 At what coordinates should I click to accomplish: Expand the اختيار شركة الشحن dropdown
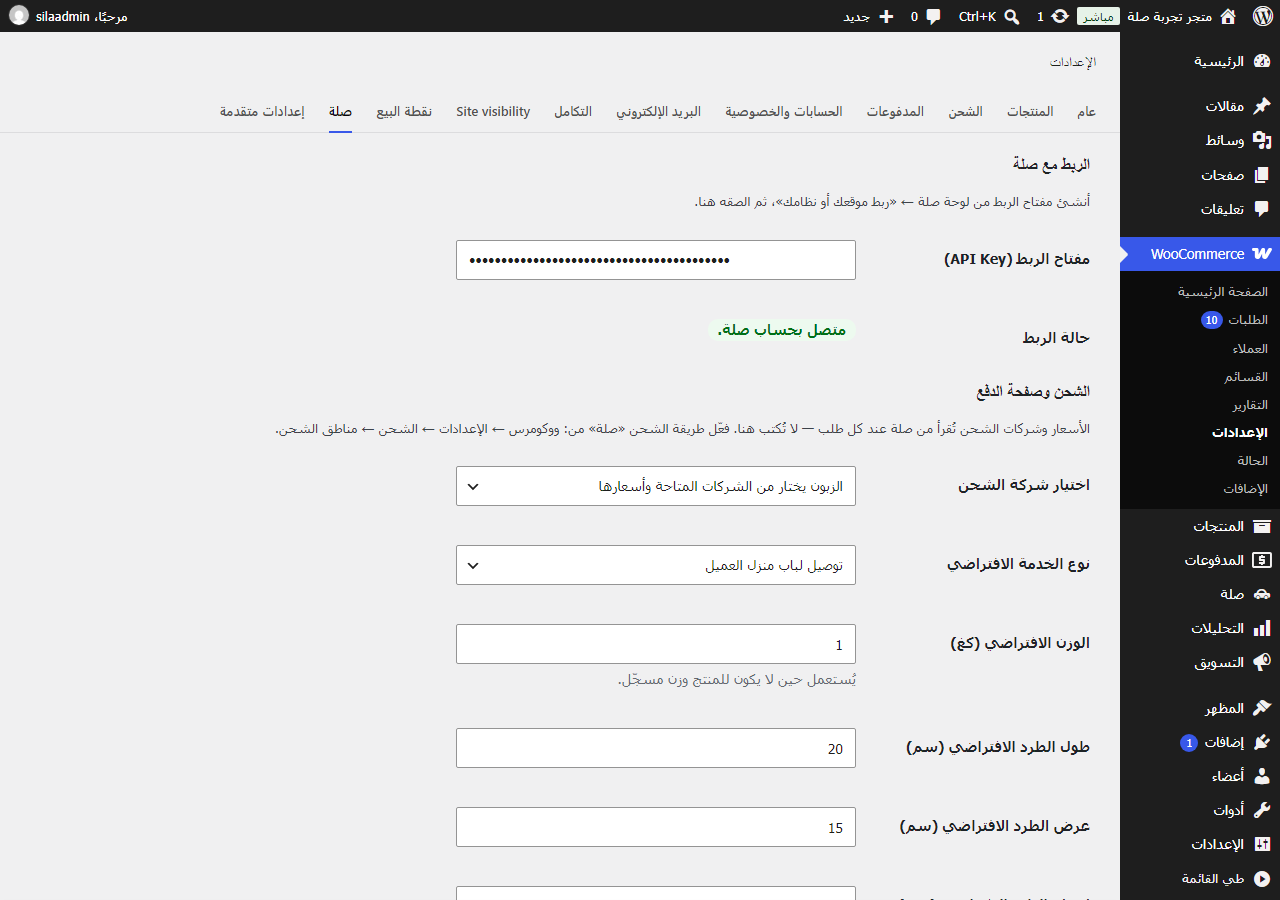coord(656,486)
